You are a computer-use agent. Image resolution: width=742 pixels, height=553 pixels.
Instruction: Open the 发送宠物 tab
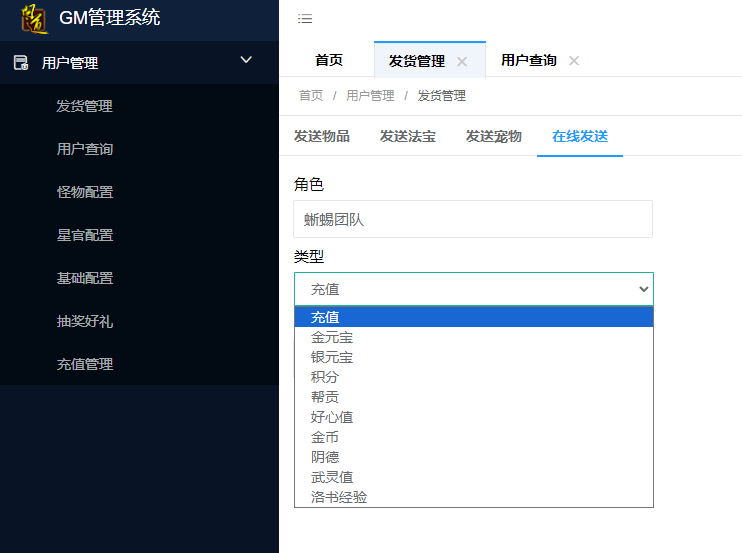pos(493,136)
